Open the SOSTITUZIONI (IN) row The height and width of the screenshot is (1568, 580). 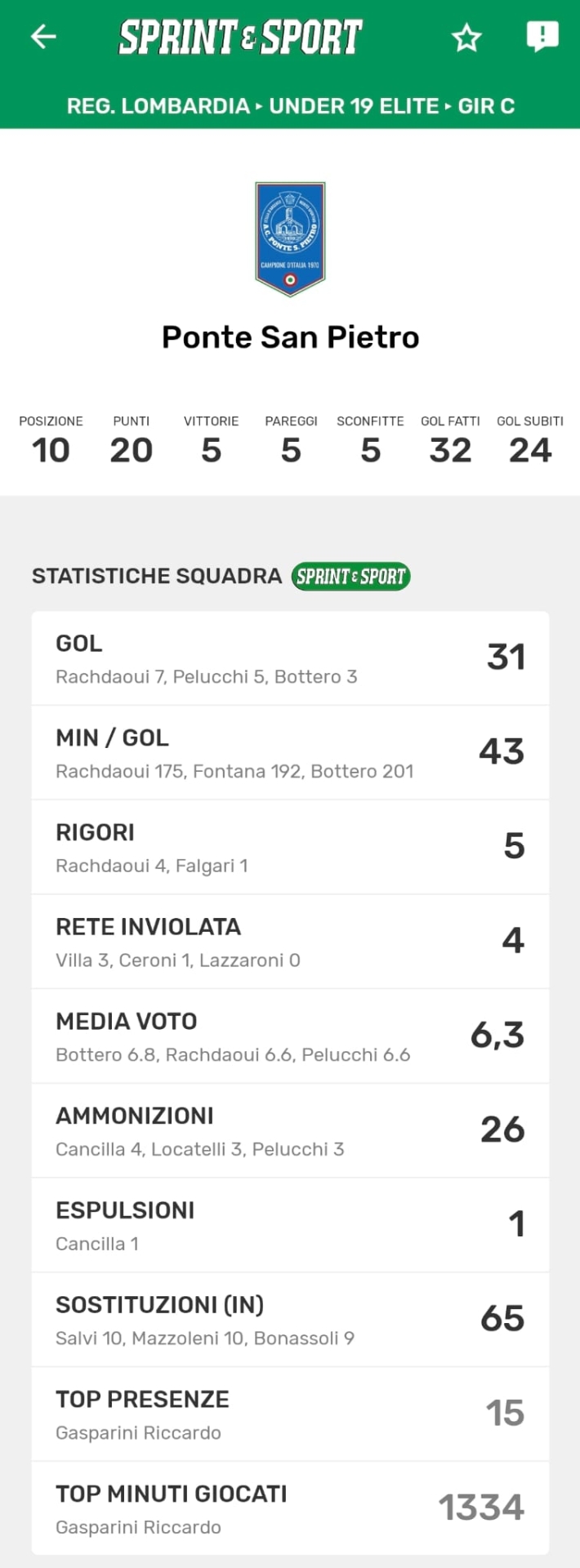click(x=290, y=1320)
